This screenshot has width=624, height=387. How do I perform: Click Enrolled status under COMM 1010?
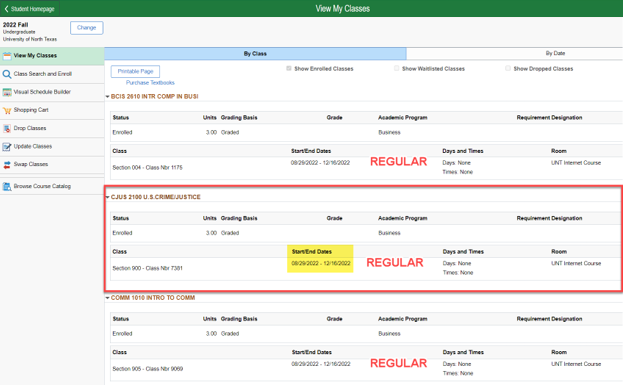click(x=122, y=334)
